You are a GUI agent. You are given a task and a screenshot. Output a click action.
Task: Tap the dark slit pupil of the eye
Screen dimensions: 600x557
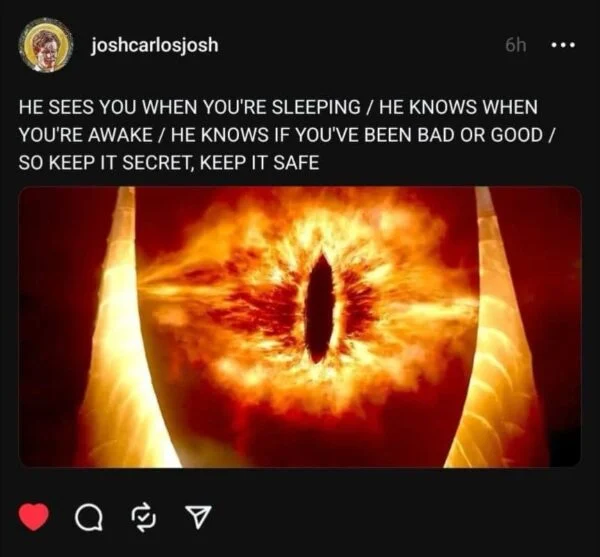319,308
